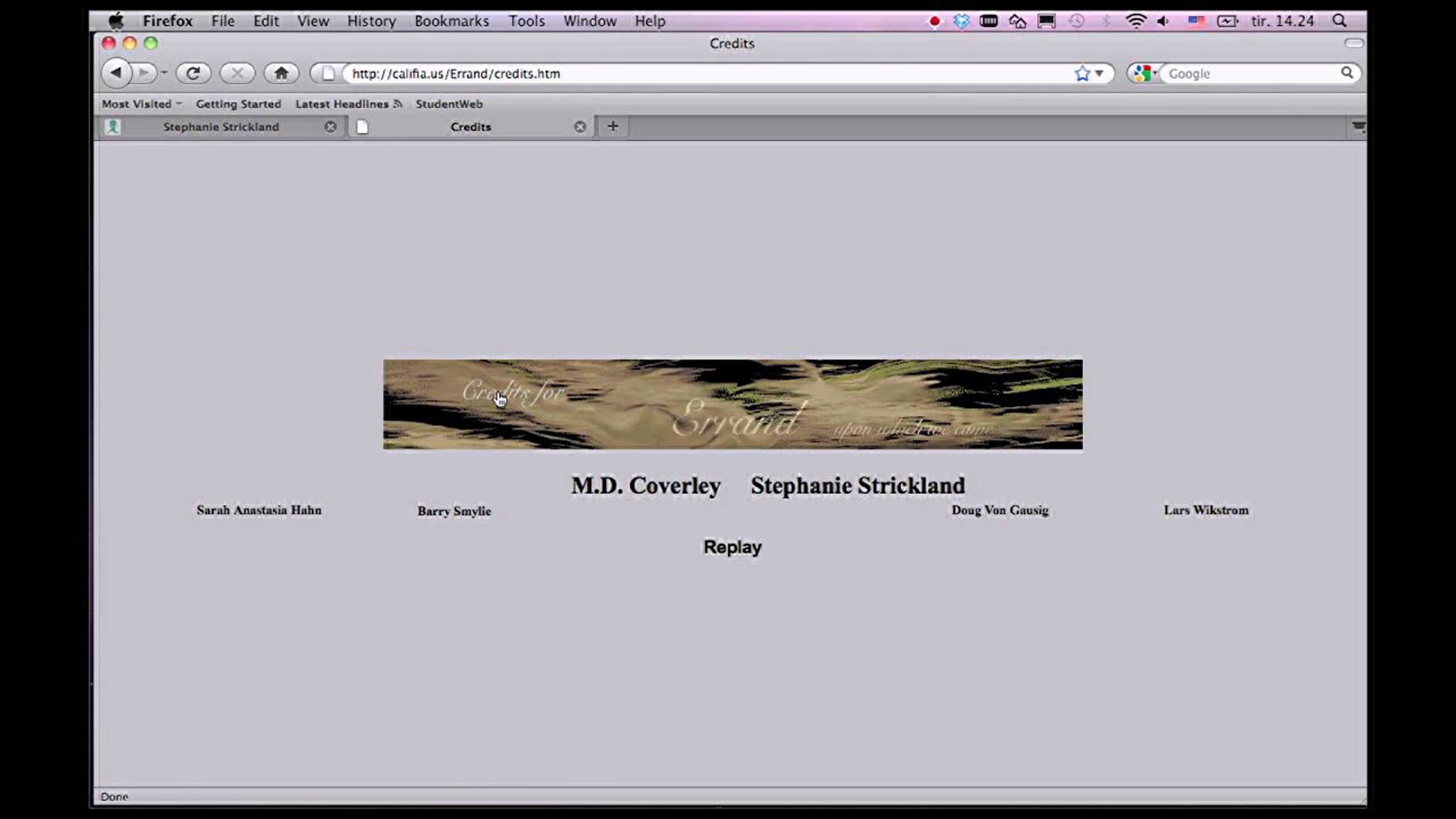
Task: Click the Replay link
Action: click(732, 547)
